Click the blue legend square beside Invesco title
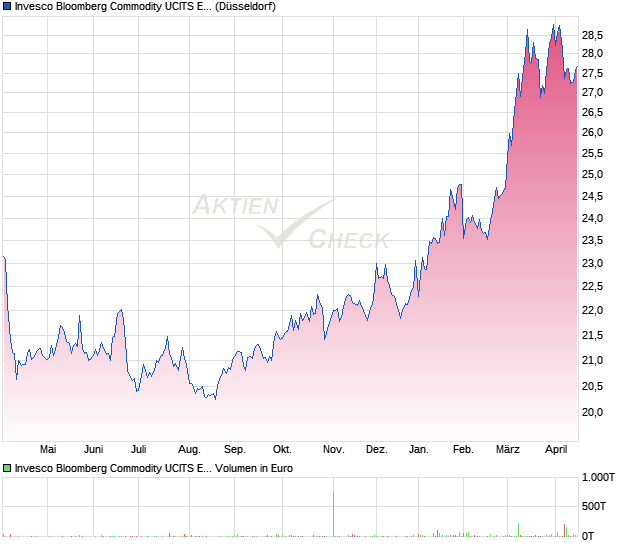Image resolution: width=620 pixels, height=546 pixels. pyautogui.click(x=7, y=7)
